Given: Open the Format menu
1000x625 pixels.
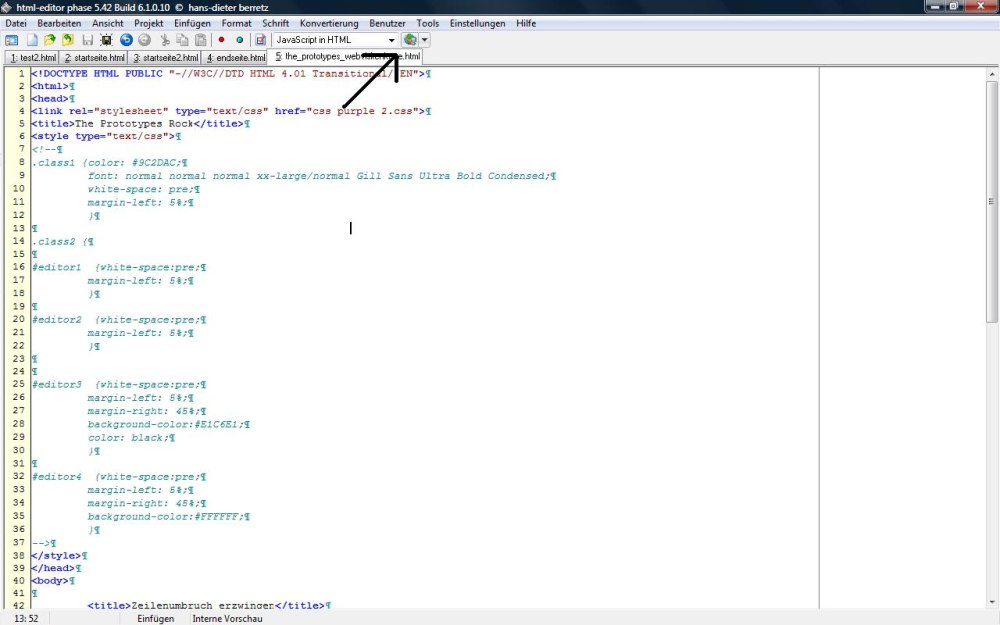Looking at the screenshot, I should pyautogui.click(x=237, y=24).
